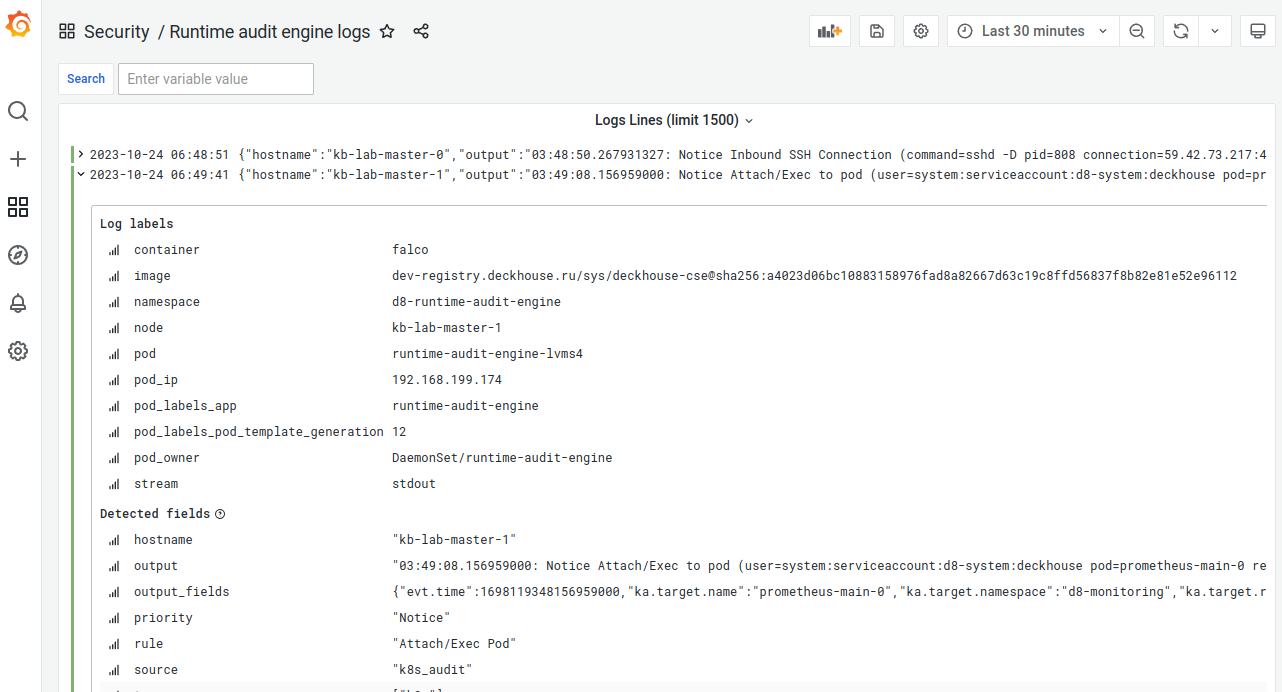
Task: Refresh the dashboard
Action: pos(1181,31)
